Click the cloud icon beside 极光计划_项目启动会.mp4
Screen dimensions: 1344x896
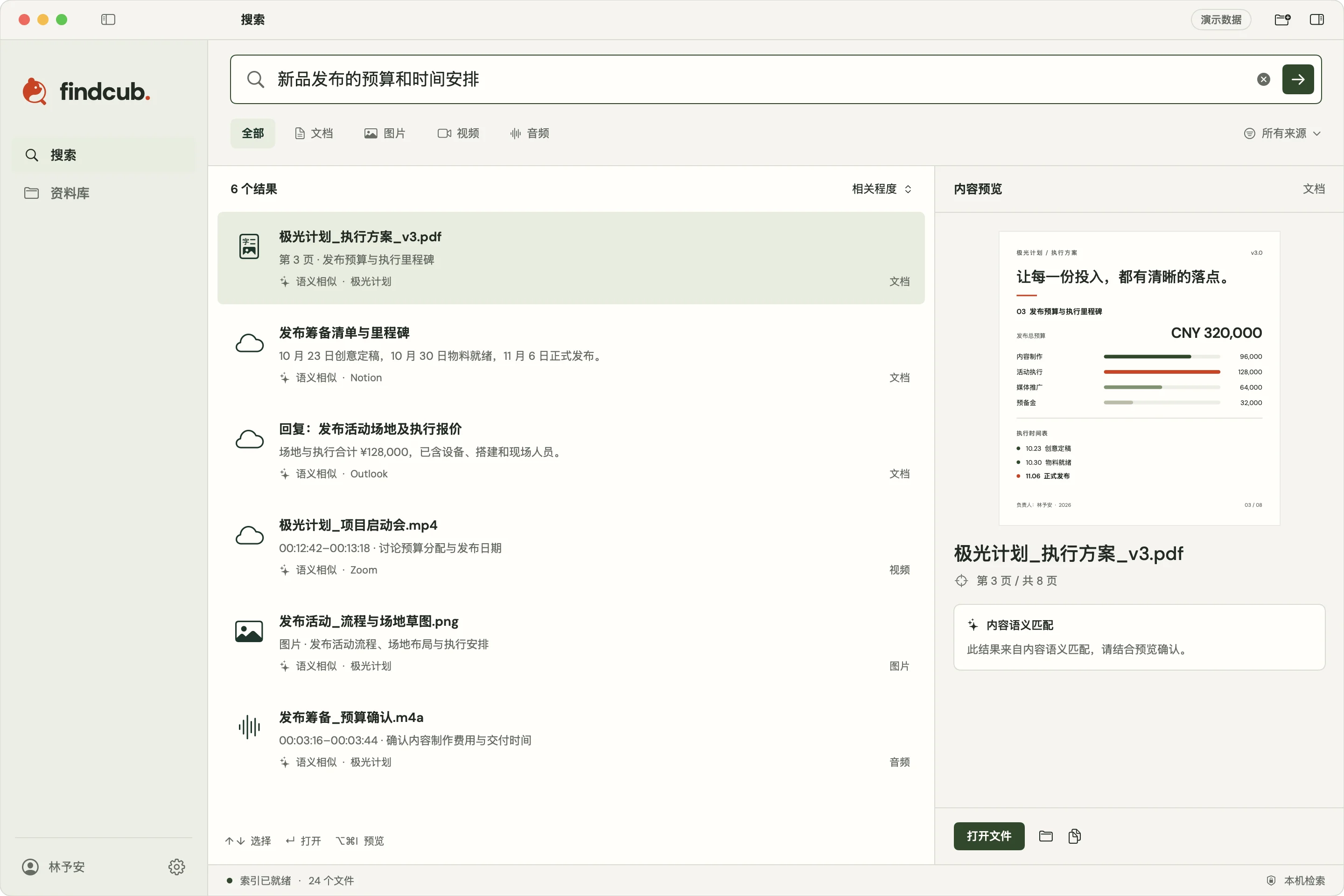(x=250, y=535)
